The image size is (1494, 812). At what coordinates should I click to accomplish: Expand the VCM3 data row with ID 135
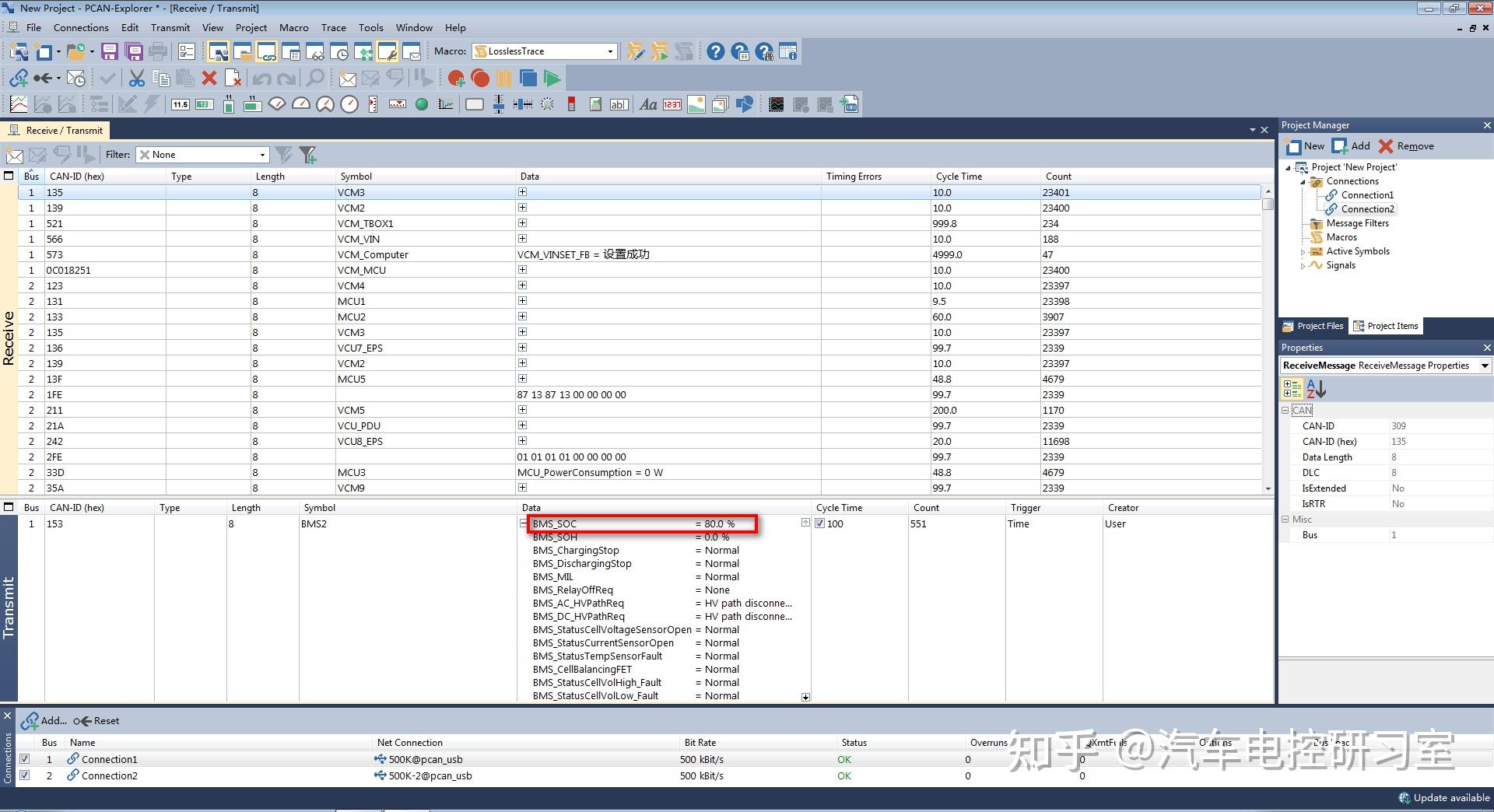(x=522, y=192)
